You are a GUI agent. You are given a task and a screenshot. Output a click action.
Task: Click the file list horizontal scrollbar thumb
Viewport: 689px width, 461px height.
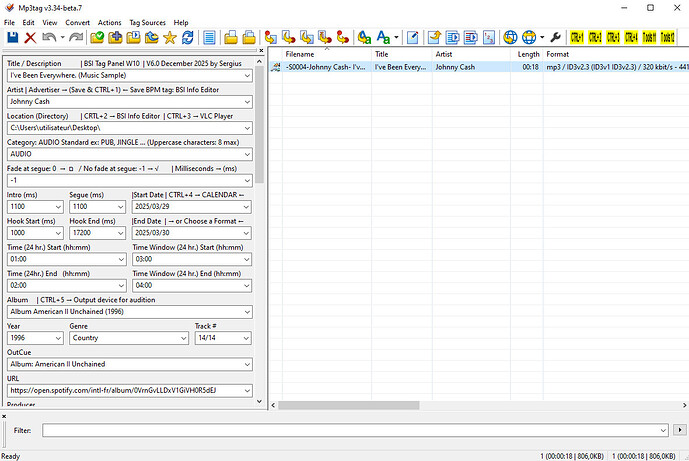(x=348, y=405)
